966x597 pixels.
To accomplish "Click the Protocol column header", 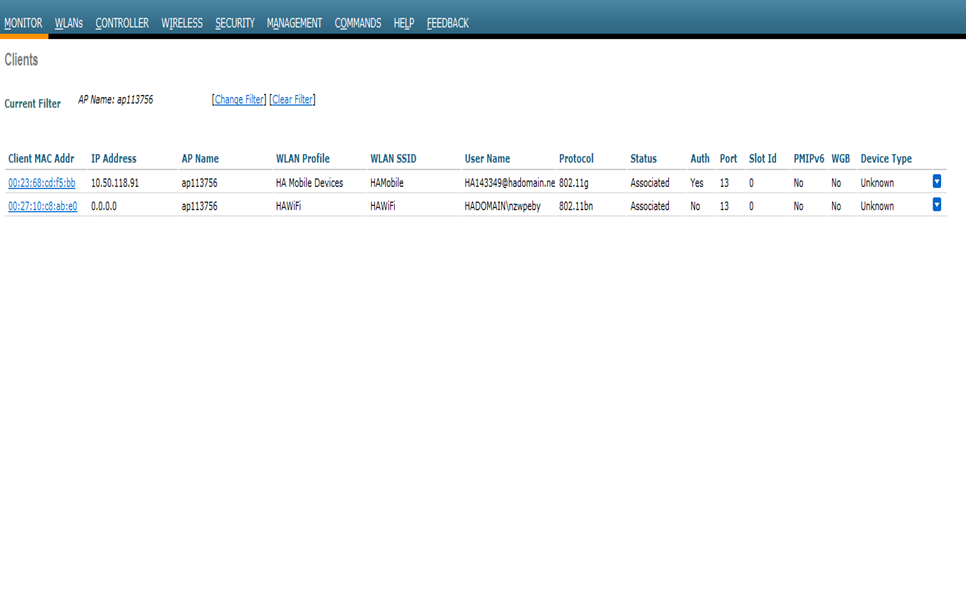I will 576,158.
